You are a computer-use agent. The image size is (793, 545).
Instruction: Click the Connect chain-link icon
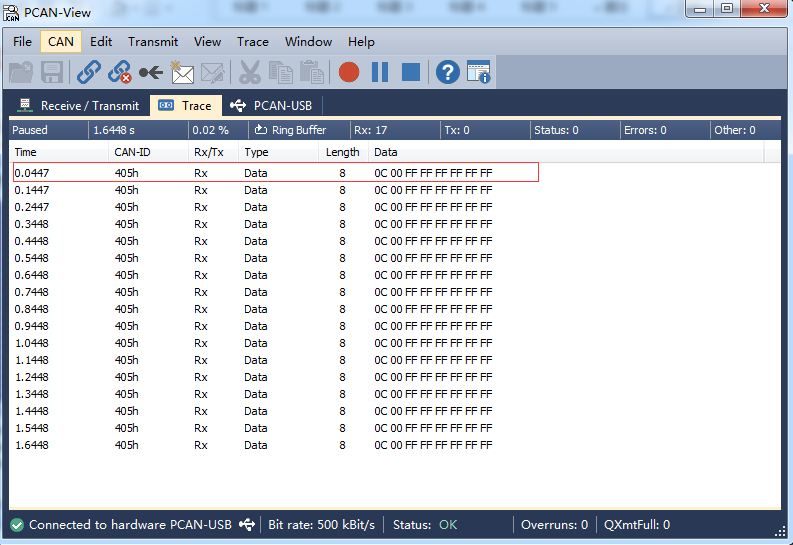point(89,72)
